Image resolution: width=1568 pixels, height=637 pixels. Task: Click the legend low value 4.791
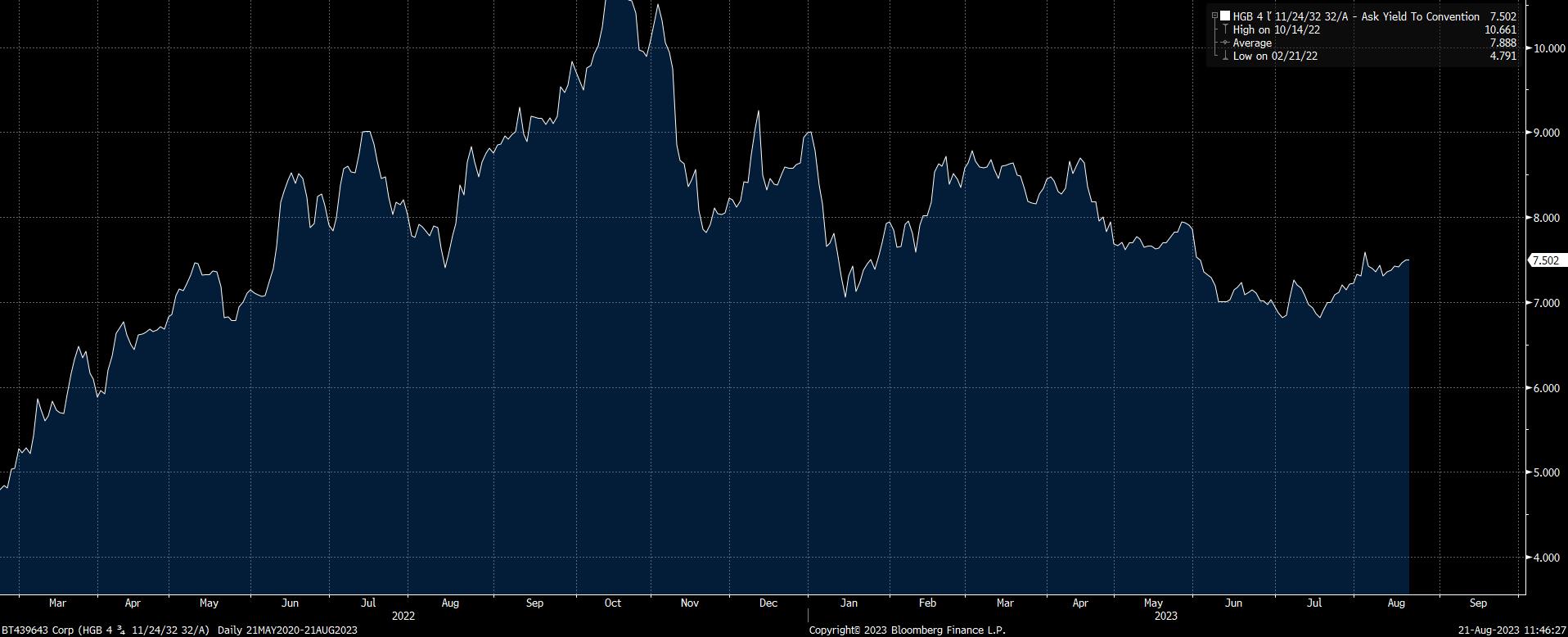pyautogui.click(x=1503, y=56)
